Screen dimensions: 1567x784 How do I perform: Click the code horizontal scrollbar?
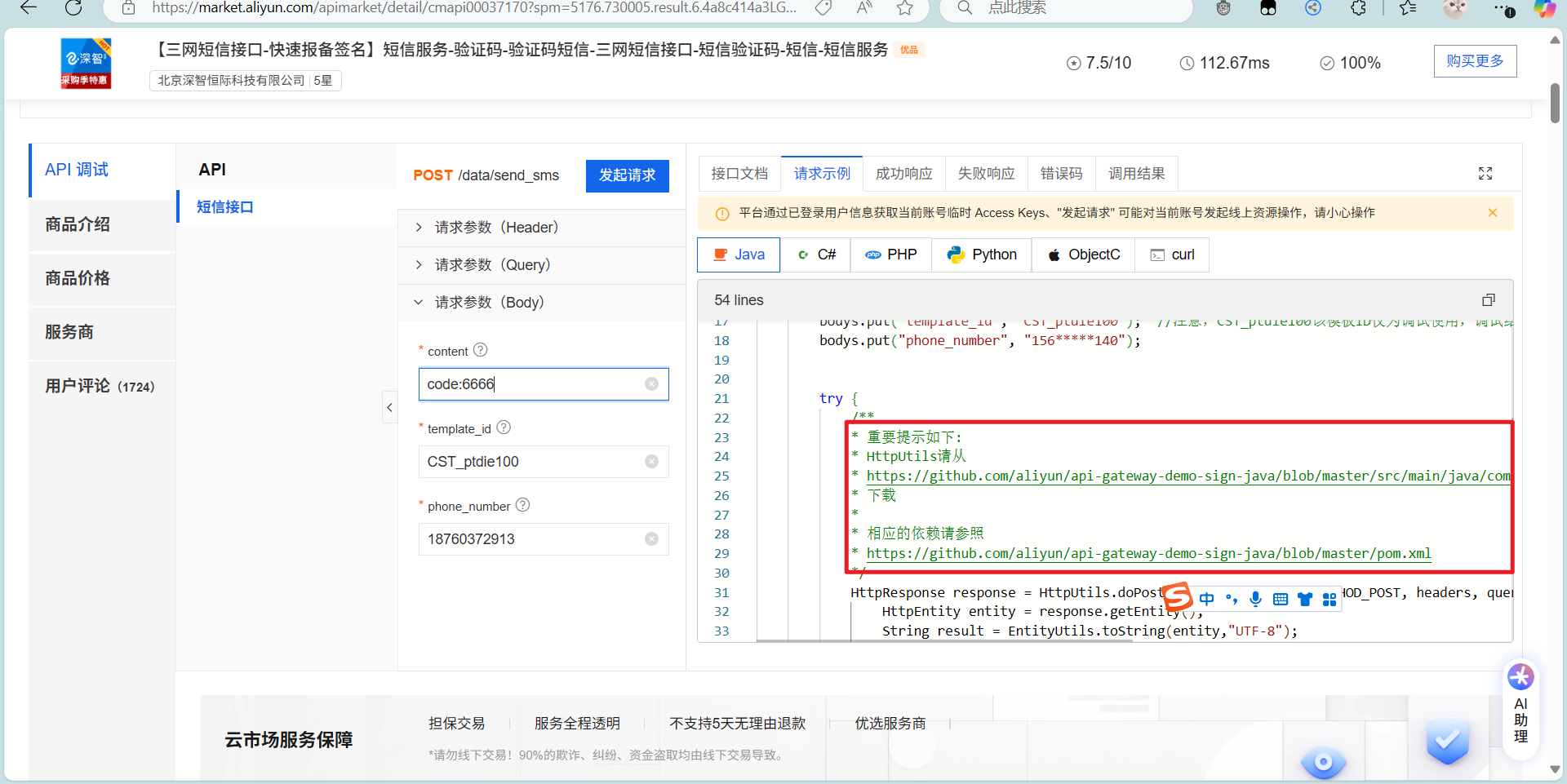(944, 640)
